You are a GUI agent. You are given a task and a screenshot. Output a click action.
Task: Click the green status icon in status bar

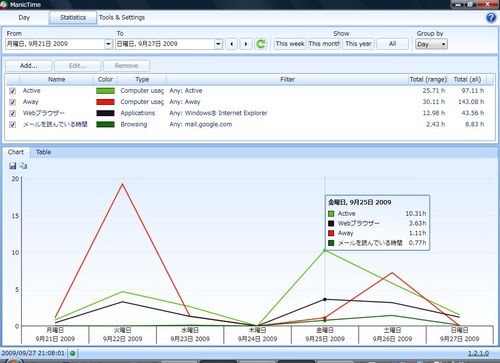point(72,353)
